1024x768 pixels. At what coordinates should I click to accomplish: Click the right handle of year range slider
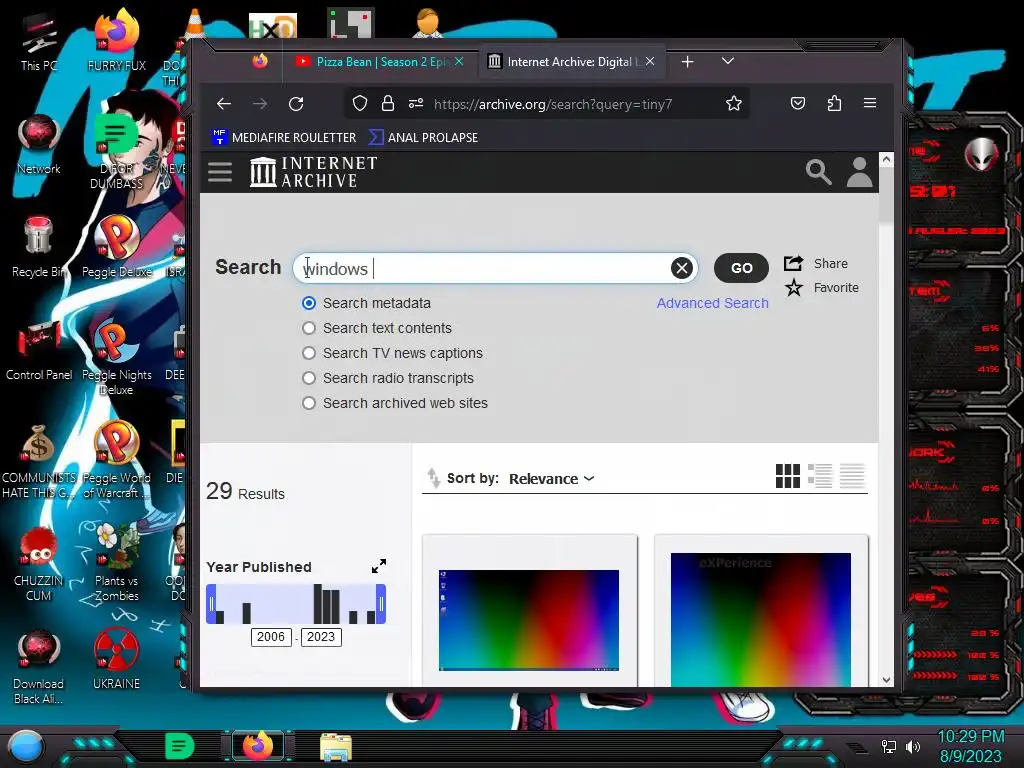tap(381, 604)
